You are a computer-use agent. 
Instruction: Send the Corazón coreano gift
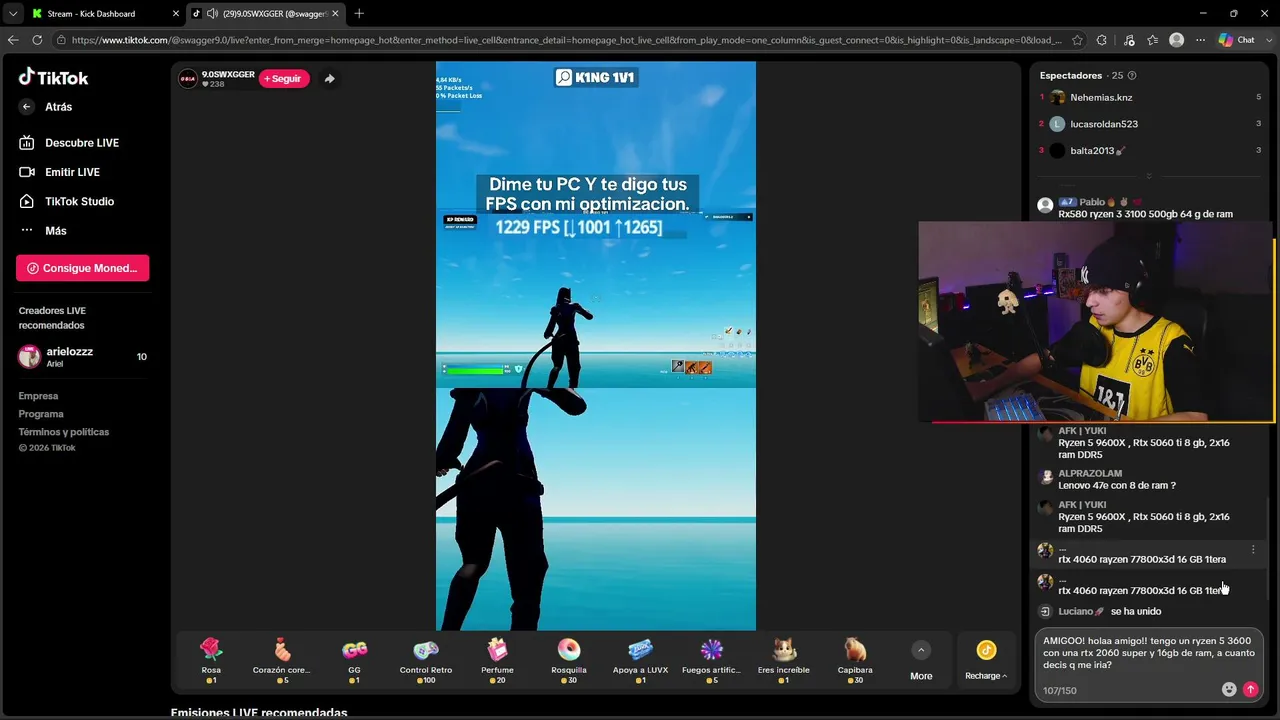(282, 661)
